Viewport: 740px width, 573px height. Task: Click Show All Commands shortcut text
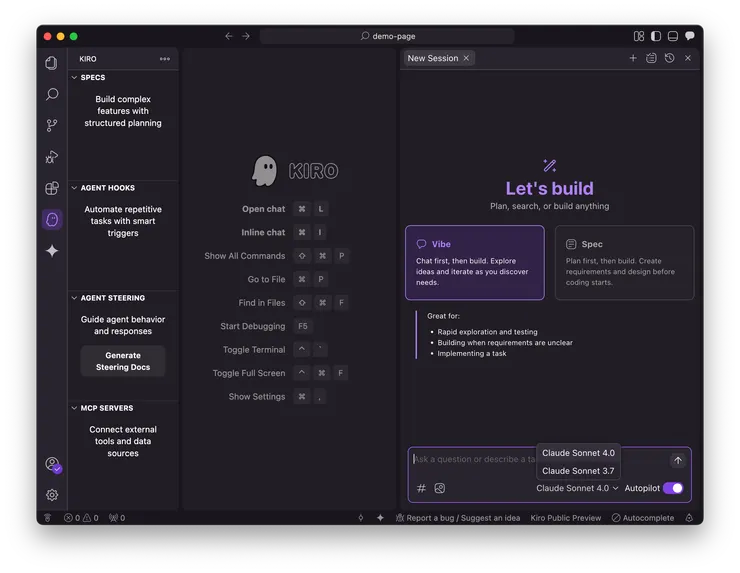[x=244, y=256]
